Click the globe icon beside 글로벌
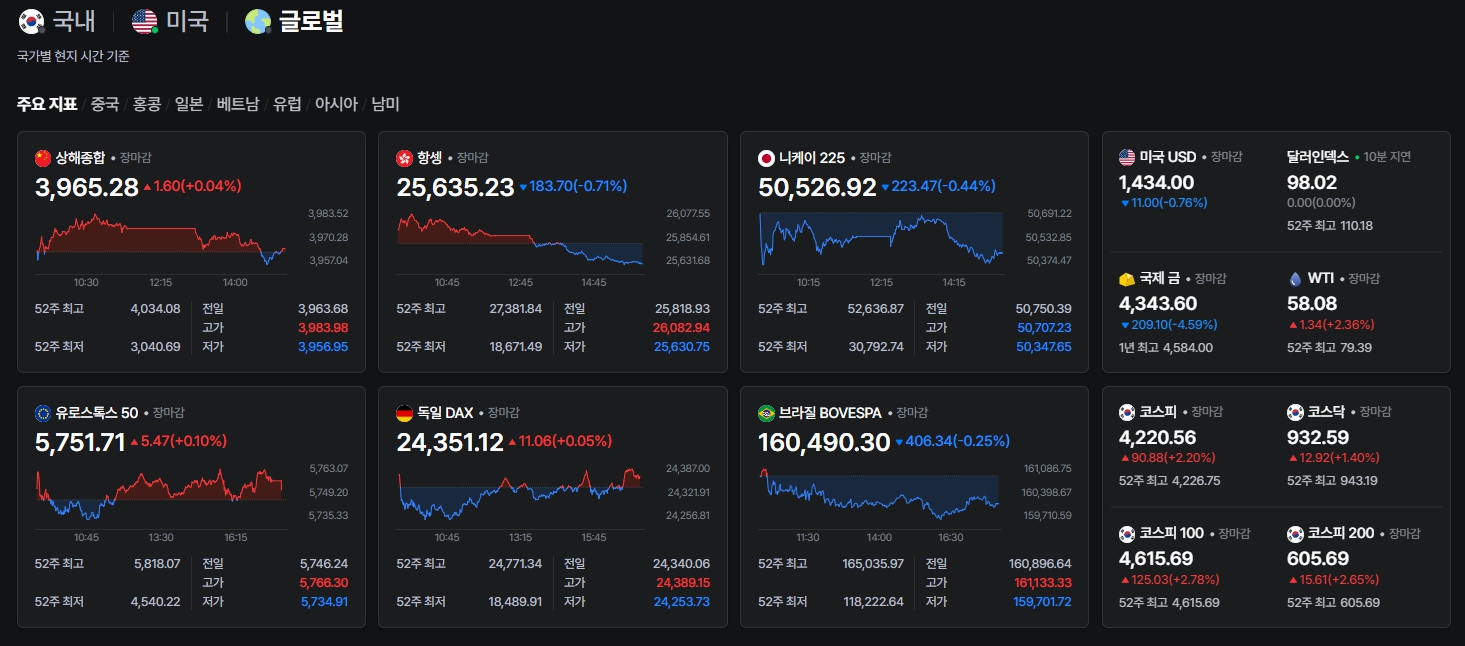Image resolution: width=1465 pixels, height=646 pixels. pyautogui.click(x=258, y=21)
